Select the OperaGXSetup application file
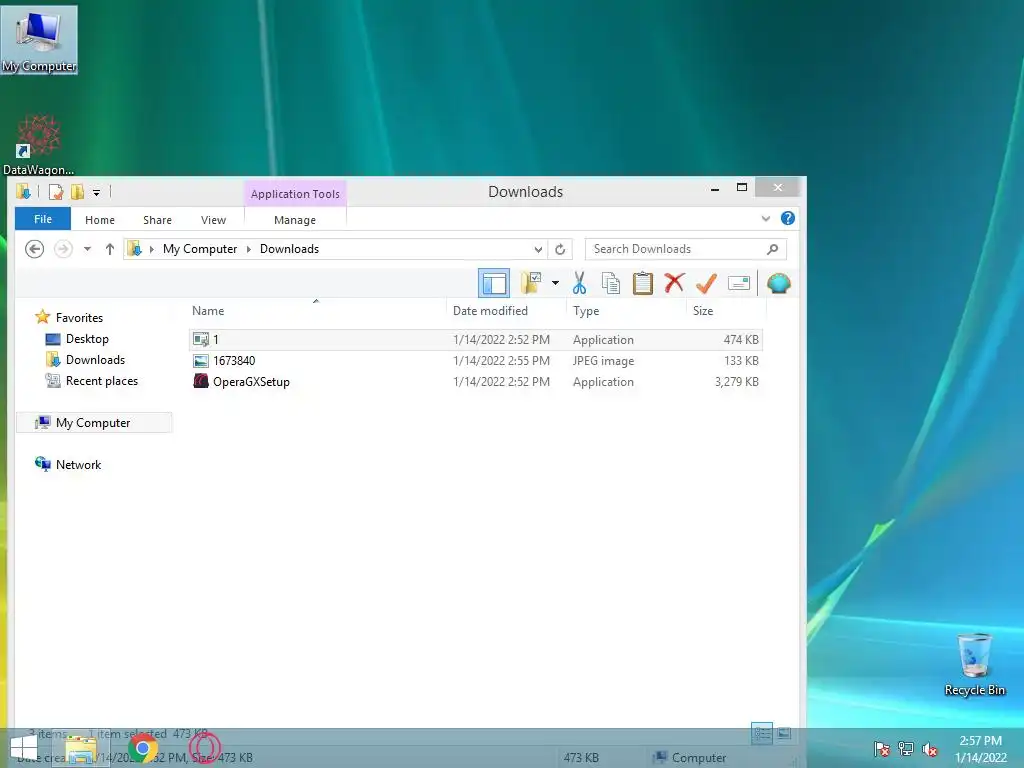 tap(476, 381)
